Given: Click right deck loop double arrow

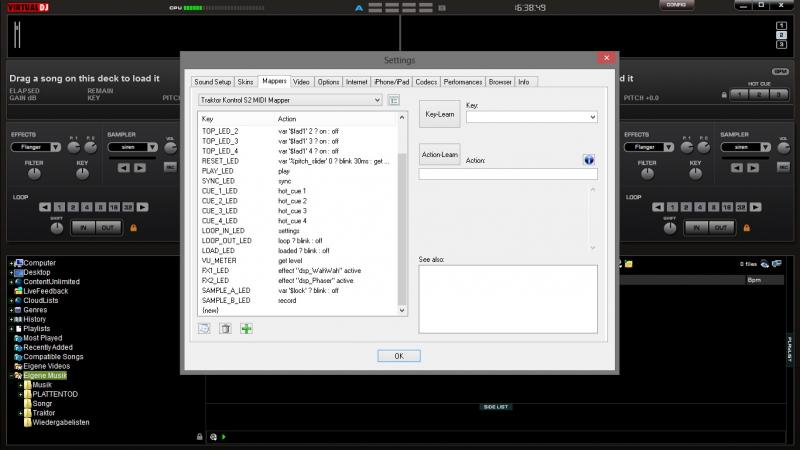Looking at the screenshot, I should tap(756, 207).
